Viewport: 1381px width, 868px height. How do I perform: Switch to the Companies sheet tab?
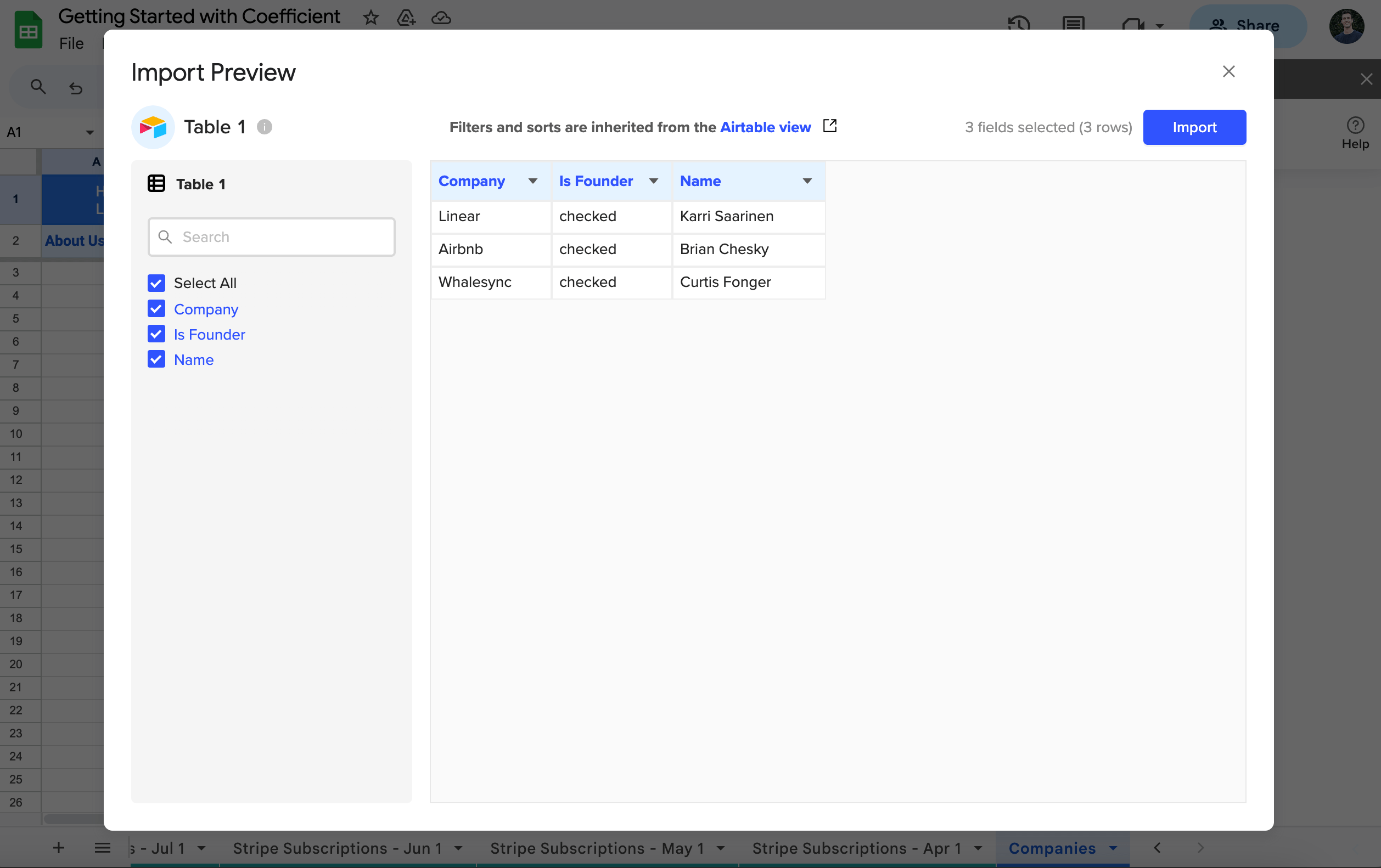[1052, 848]
